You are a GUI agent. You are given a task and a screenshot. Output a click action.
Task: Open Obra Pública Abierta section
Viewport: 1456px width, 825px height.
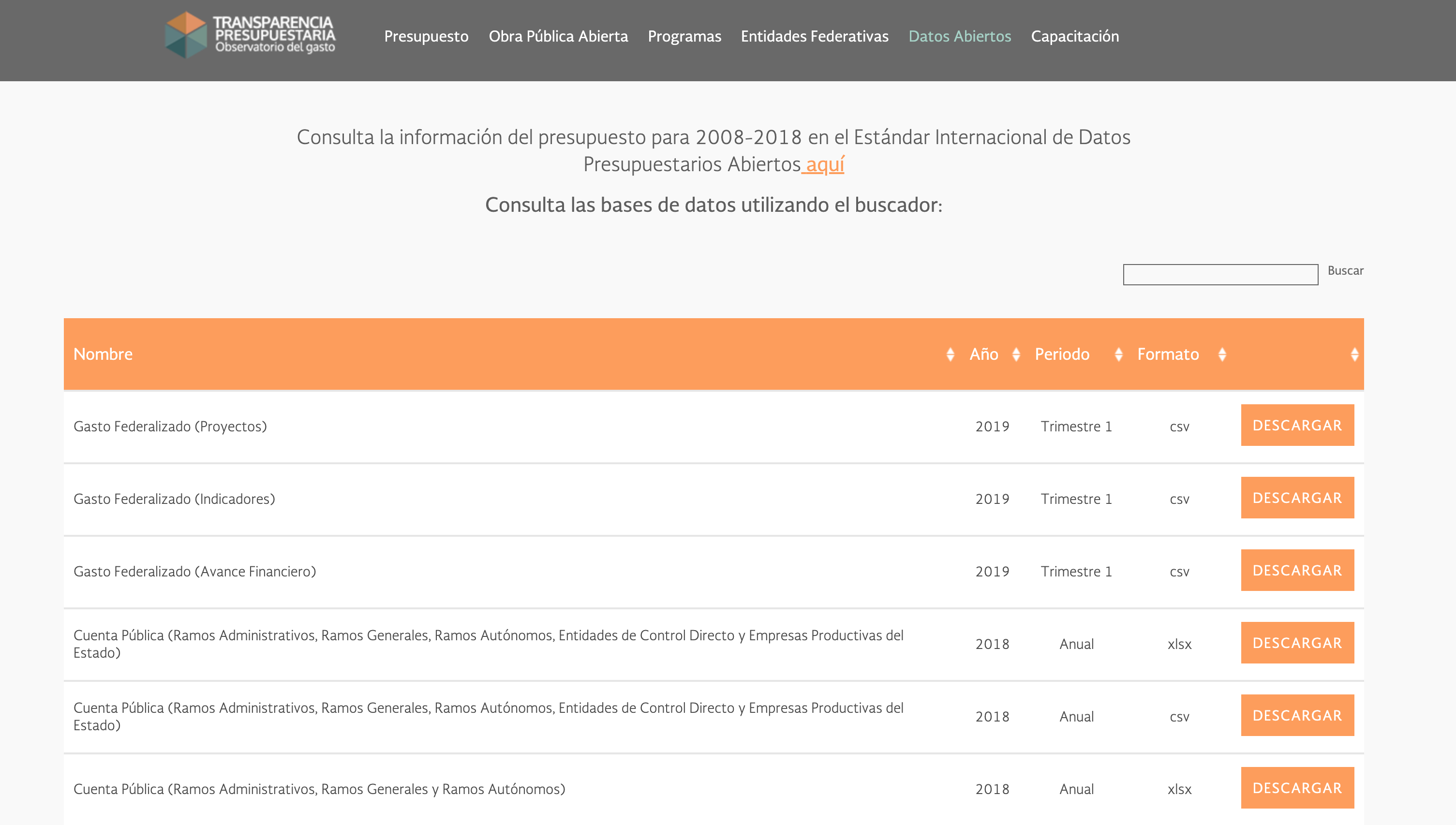[x=558, y=36]
